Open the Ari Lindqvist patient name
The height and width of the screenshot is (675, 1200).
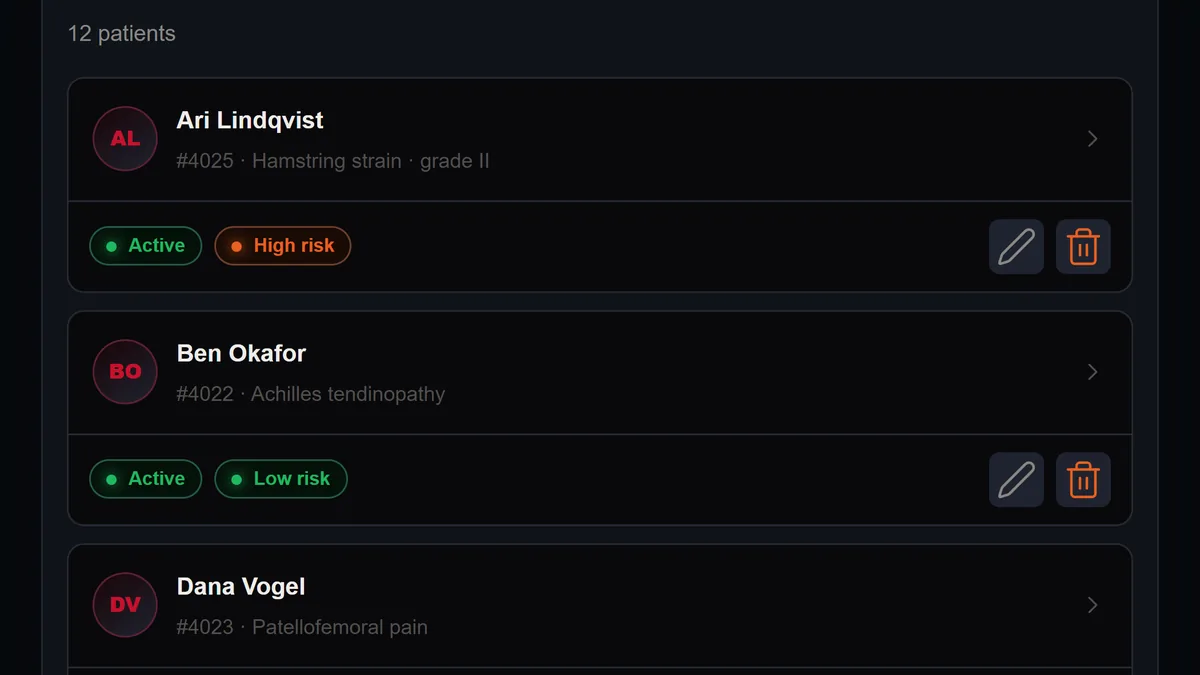tap(250, 120)
